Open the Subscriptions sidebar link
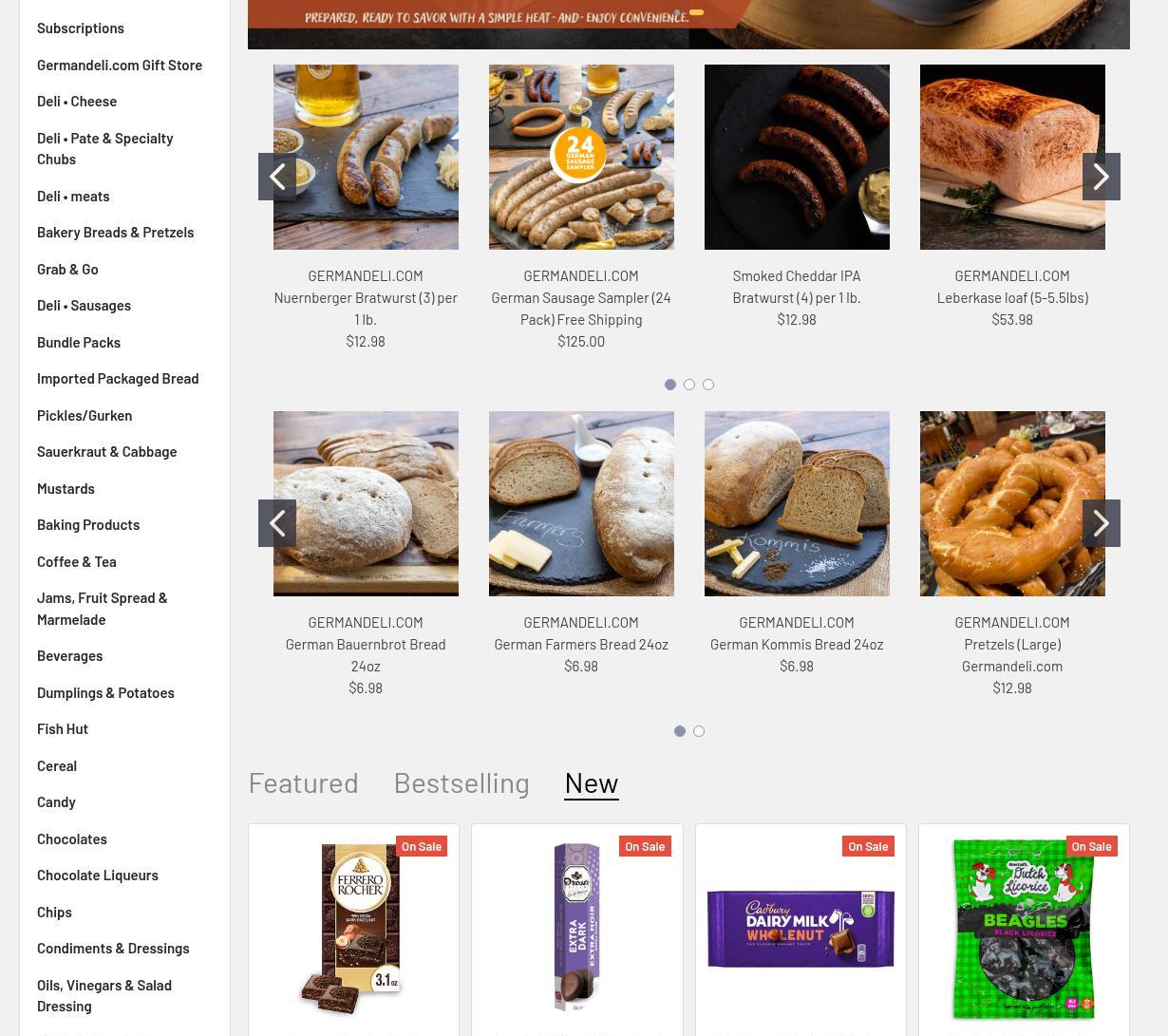The image size is (1168, 1036). 81,28
